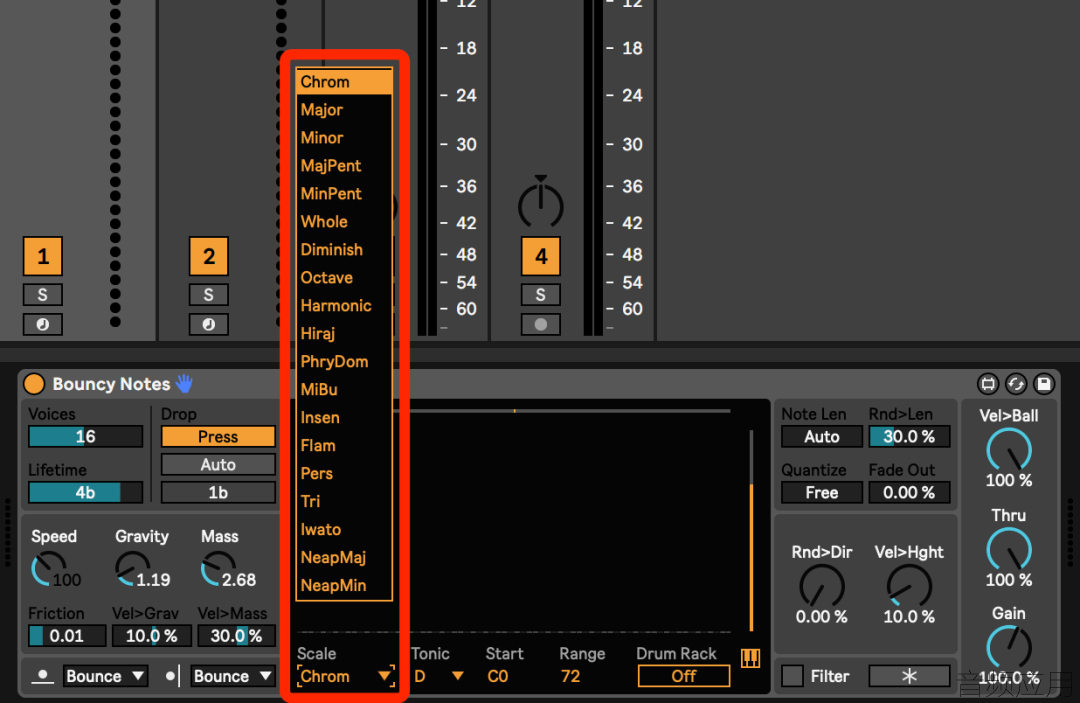
Task: Toggle track 1 activator button
Action: pos(43,256)
